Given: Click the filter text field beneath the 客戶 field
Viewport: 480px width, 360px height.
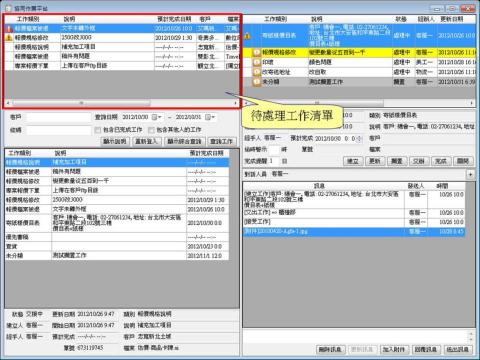Looking at the screenshot, I should pos(58,130).
